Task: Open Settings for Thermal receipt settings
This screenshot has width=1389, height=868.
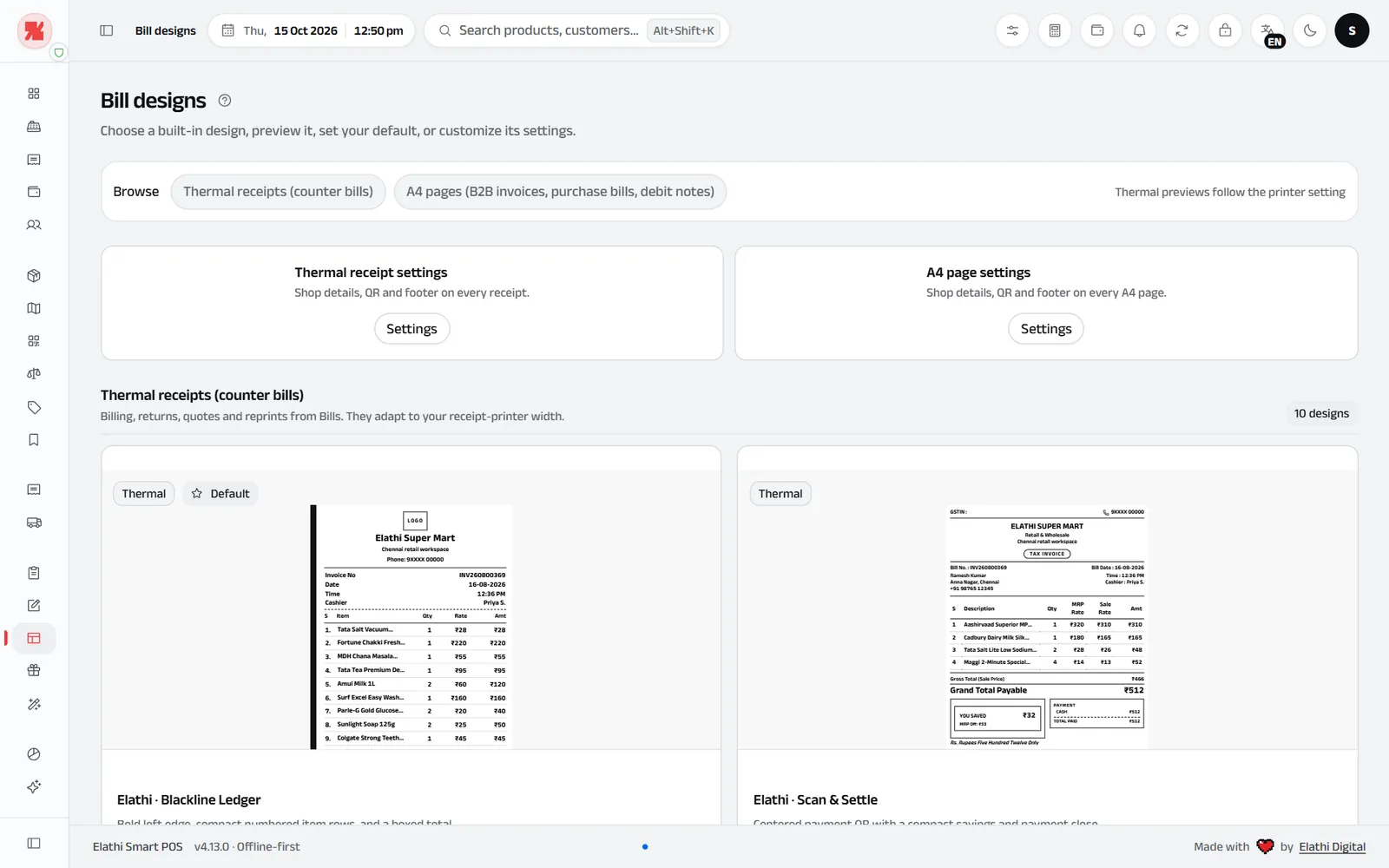Action: click(411, 329)
